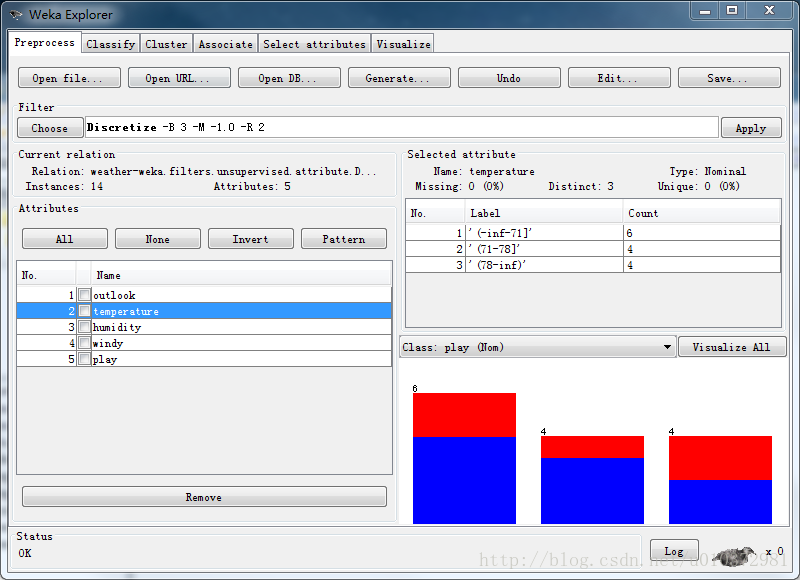Viewport: 800px width, 580px height.
Task: Open the Log button
Action: click(x=674, y=551)
